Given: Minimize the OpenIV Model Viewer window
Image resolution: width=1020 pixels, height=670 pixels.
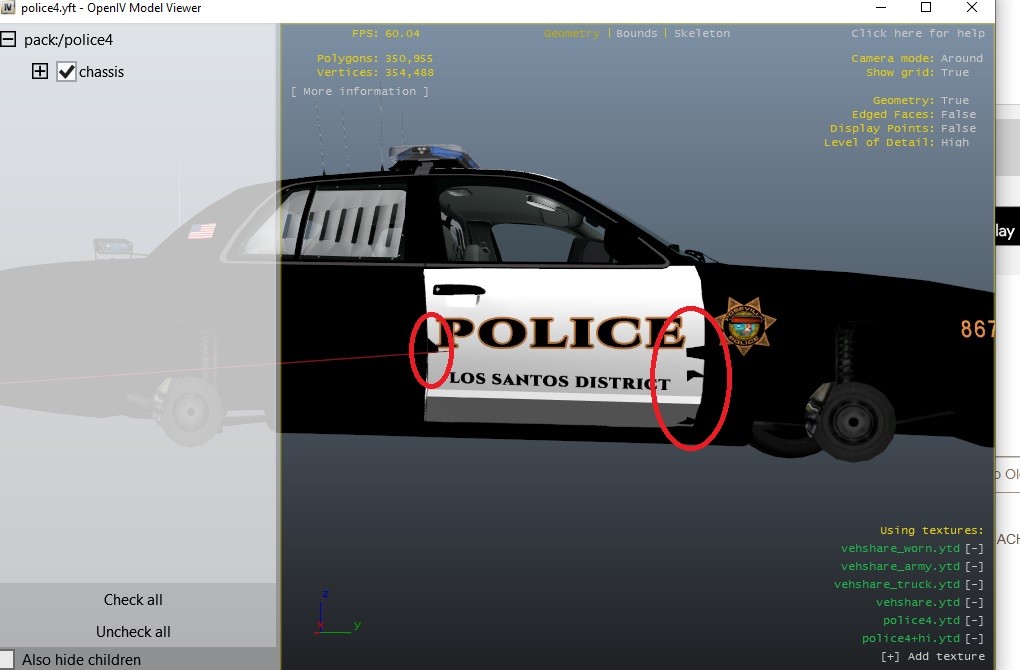Looking at the screenshot, I should click(x=881, y=8).
